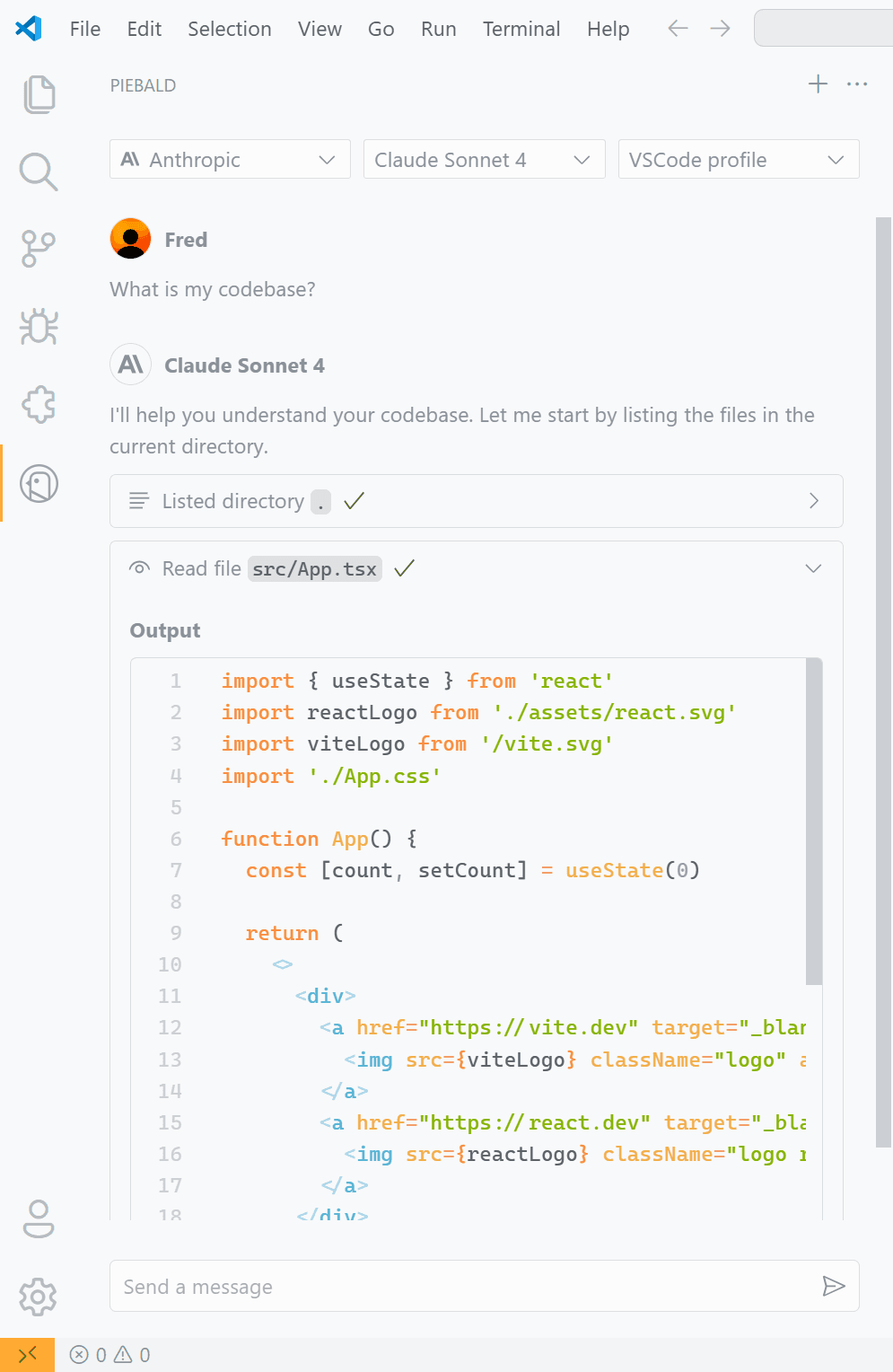
Task: Open the Selection menu
Action: [229, 29]
